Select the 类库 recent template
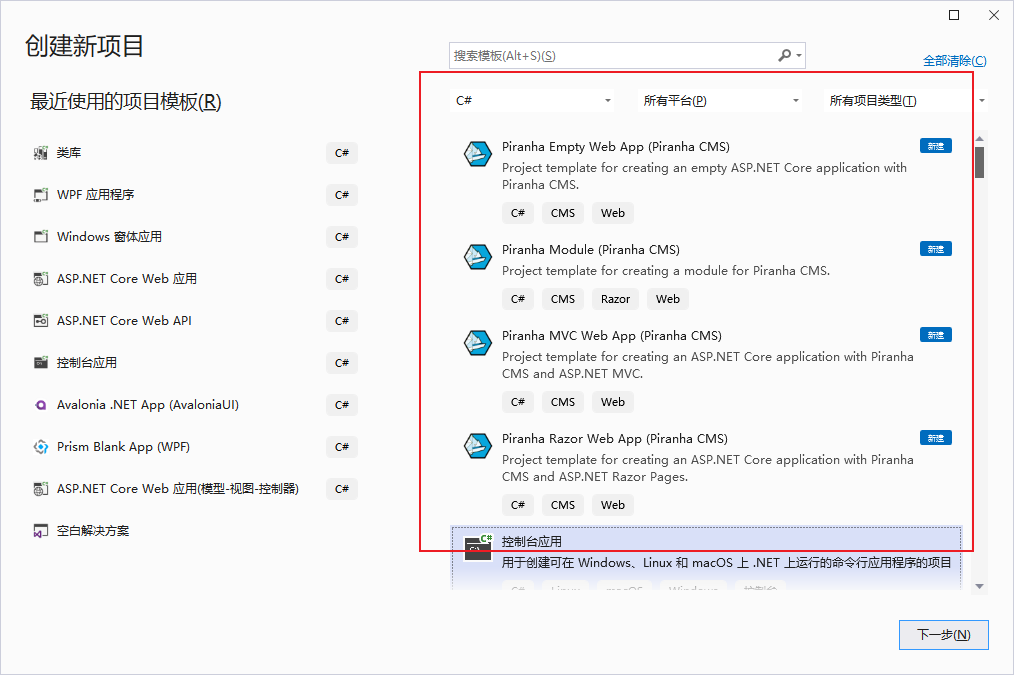The image size is (1014, 675). pos(195,153)
